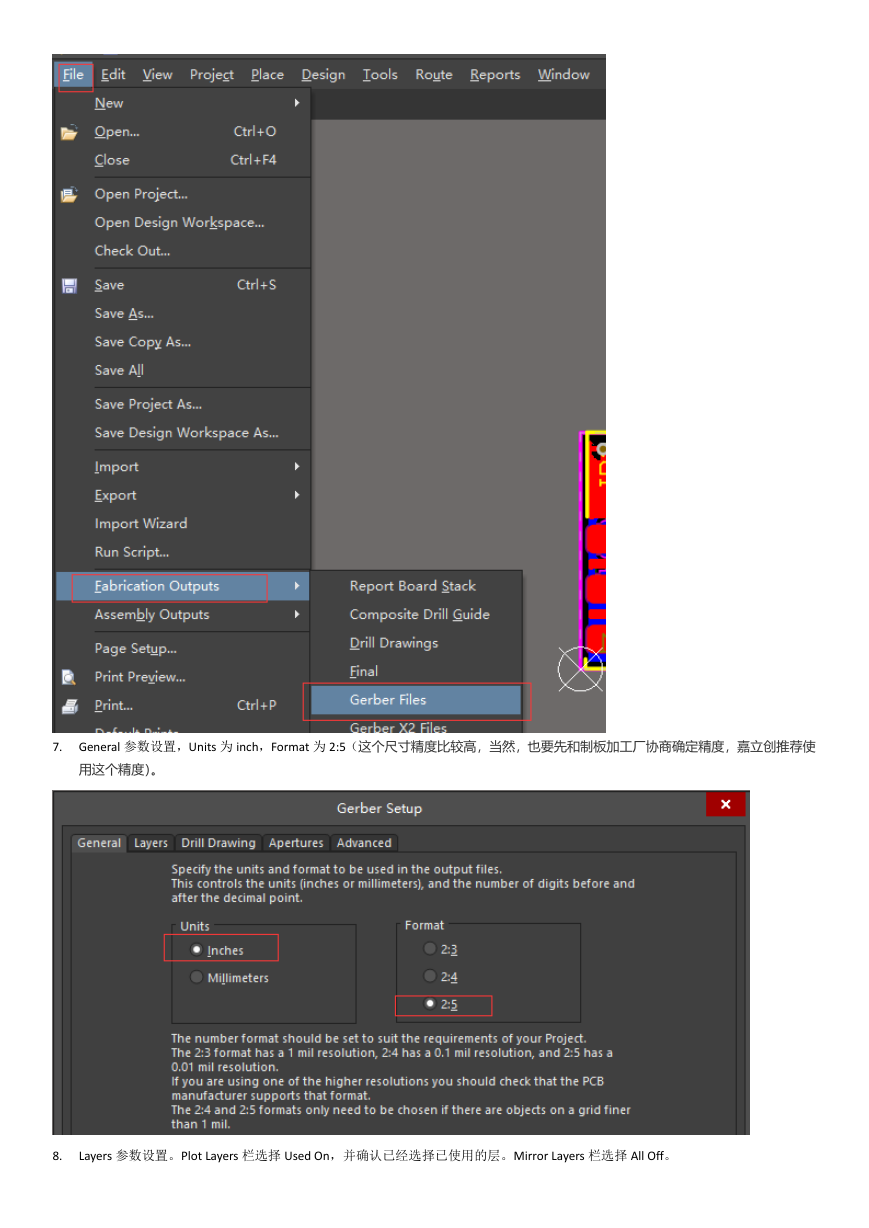The height and width of the screenshot is (1228, 869).
Task: Choose Page Setup menu entry
Action: [182, 649]
